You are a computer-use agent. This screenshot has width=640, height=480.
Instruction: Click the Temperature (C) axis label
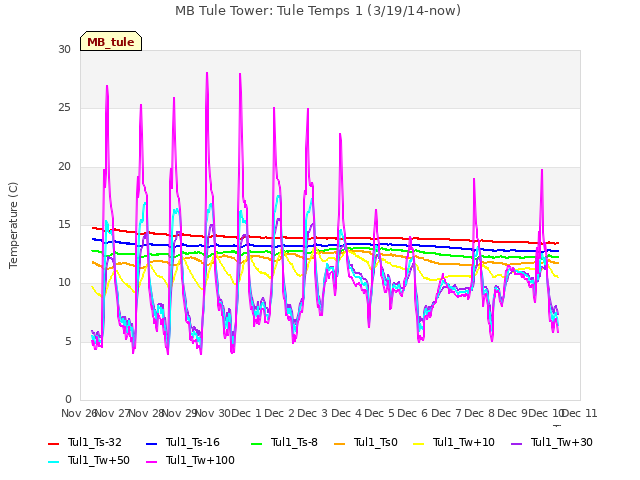click(13, 225)
